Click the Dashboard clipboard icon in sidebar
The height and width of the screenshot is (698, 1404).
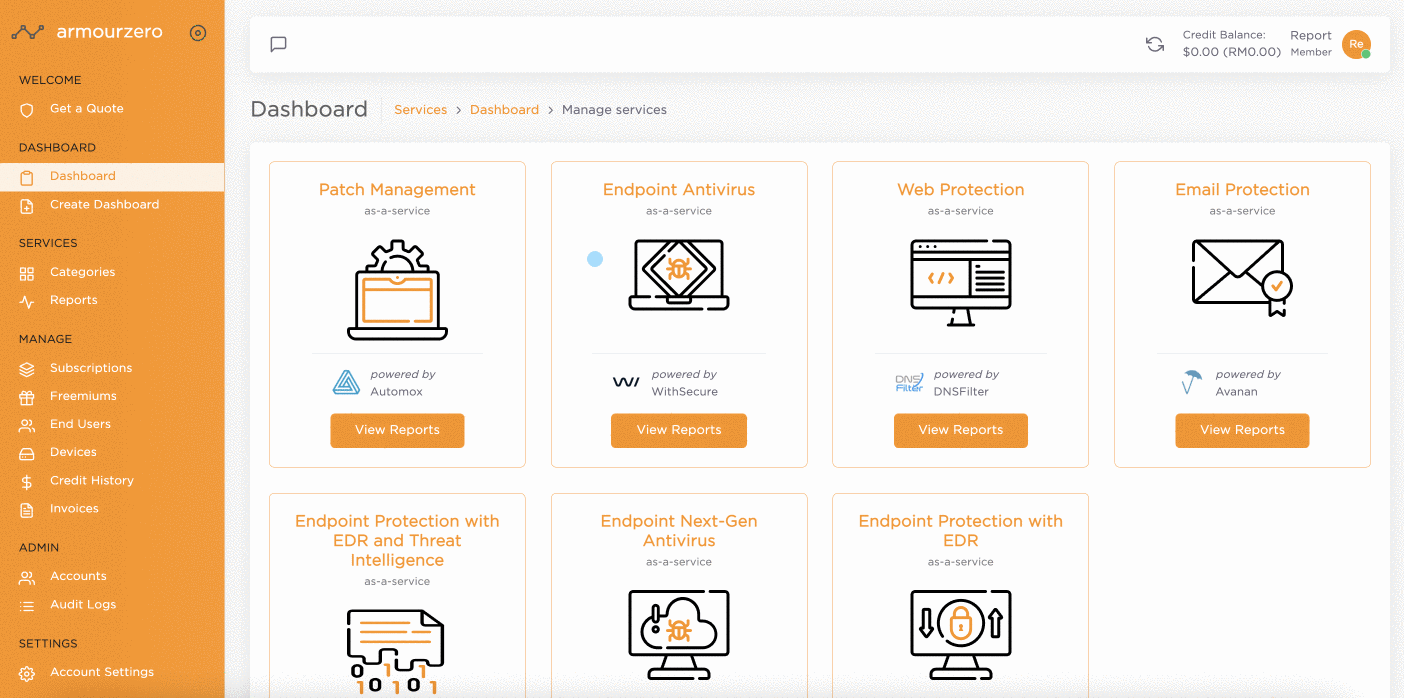coord(27,177)
